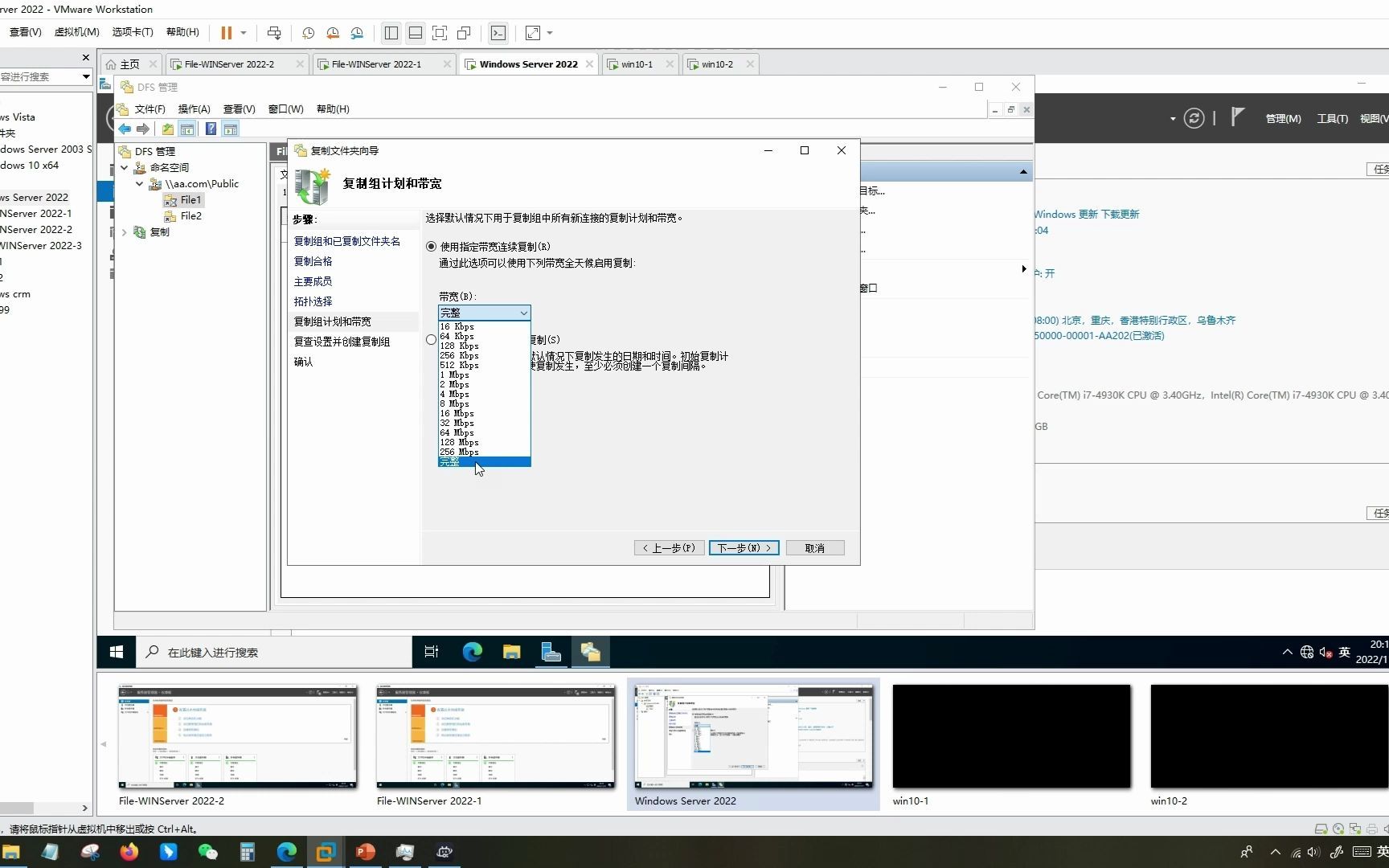This screenshot has width=1389, height=868.
Task: Click the back arrow in DFS toolbar
Action: (x=125, y=129)
